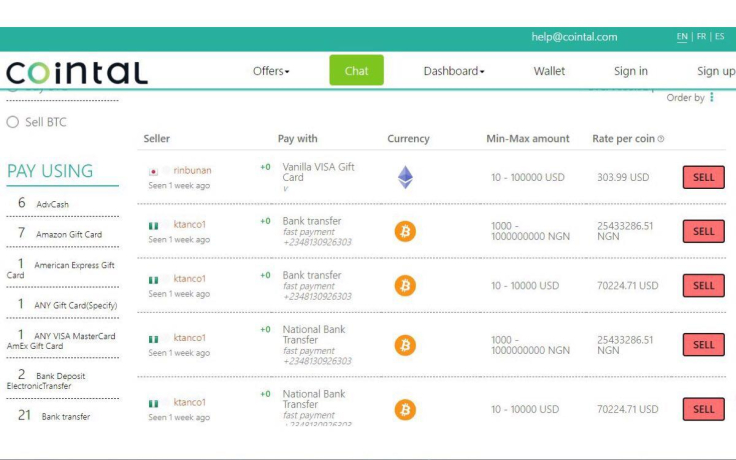Open the Order by three-dots menu
Screen dimensions: 736x460
coord(712,97)
